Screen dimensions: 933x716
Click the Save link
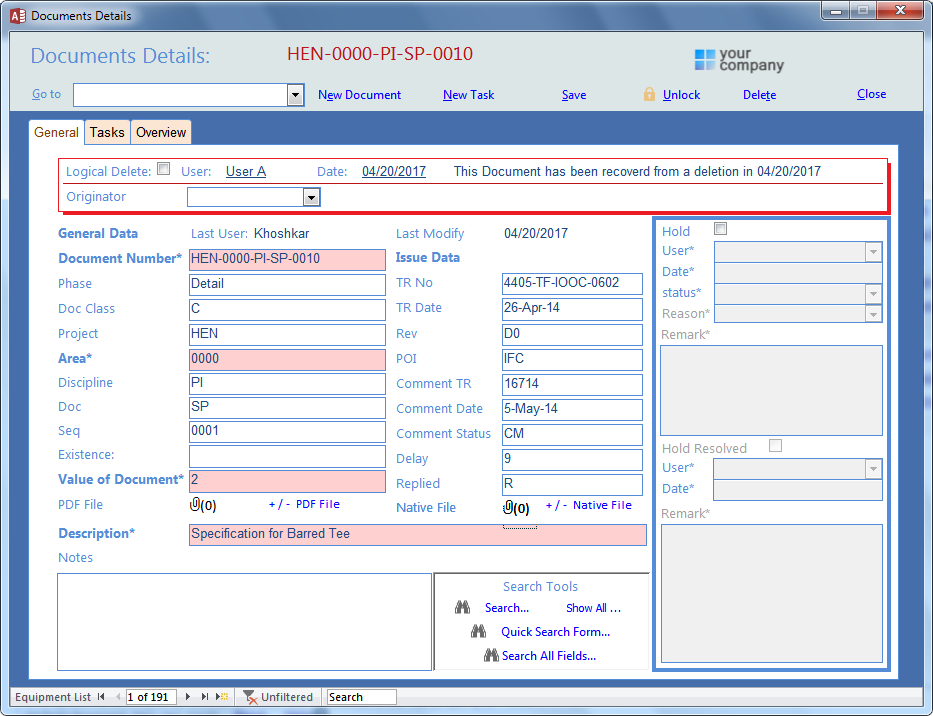point(574,95)
